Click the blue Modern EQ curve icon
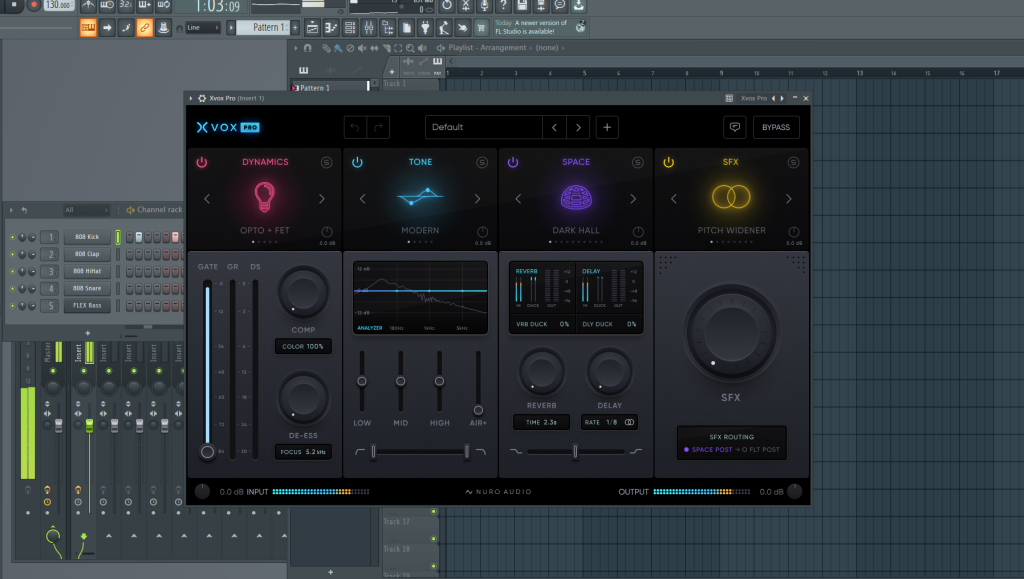 coord(420,196)
